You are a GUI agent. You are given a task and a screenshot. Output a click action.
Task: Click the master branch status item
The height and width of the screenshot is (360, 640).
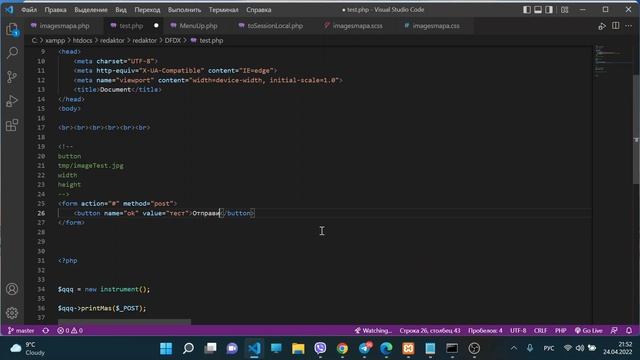click(x=21, y=331)
